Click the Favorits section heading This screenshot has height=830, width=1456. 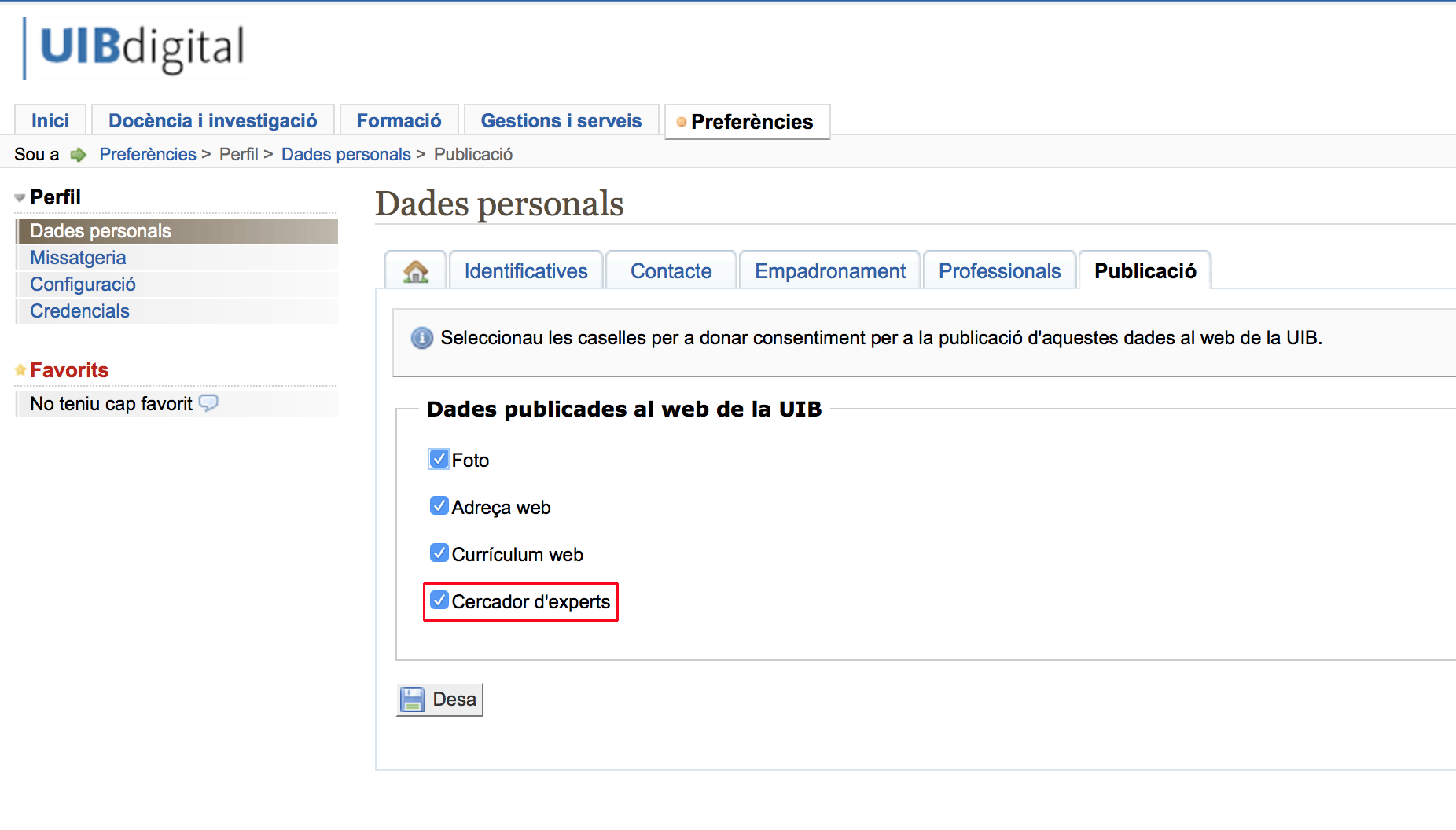coord(69,370)
